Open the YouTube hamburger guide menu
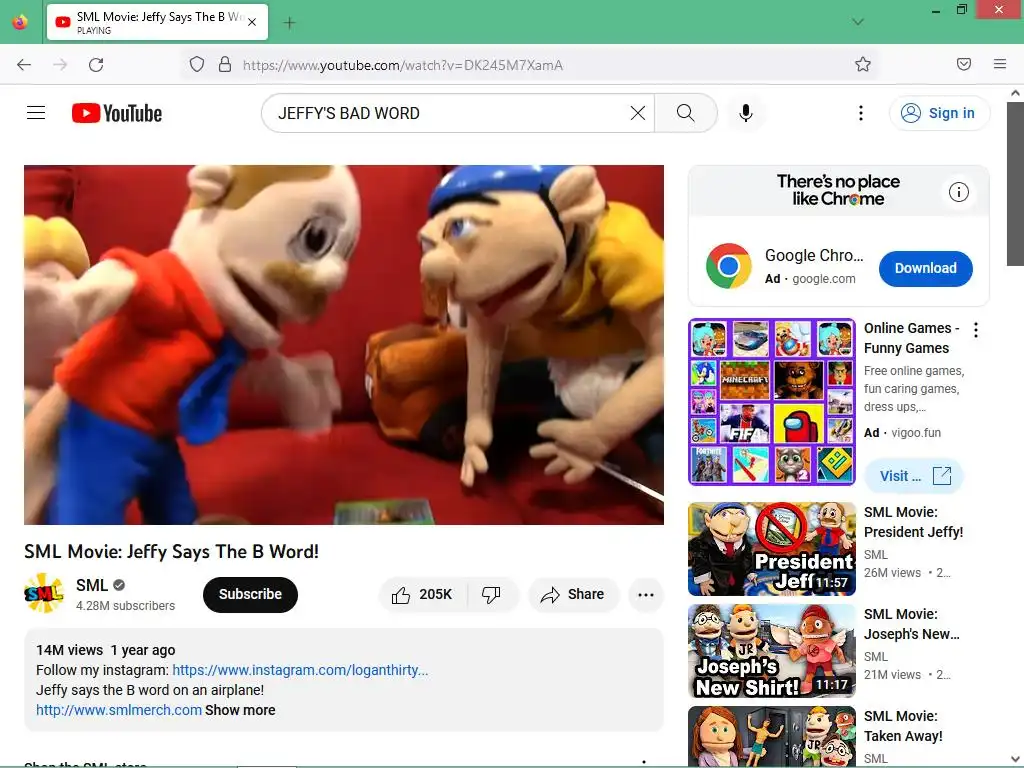 click(x=36, y=113)
